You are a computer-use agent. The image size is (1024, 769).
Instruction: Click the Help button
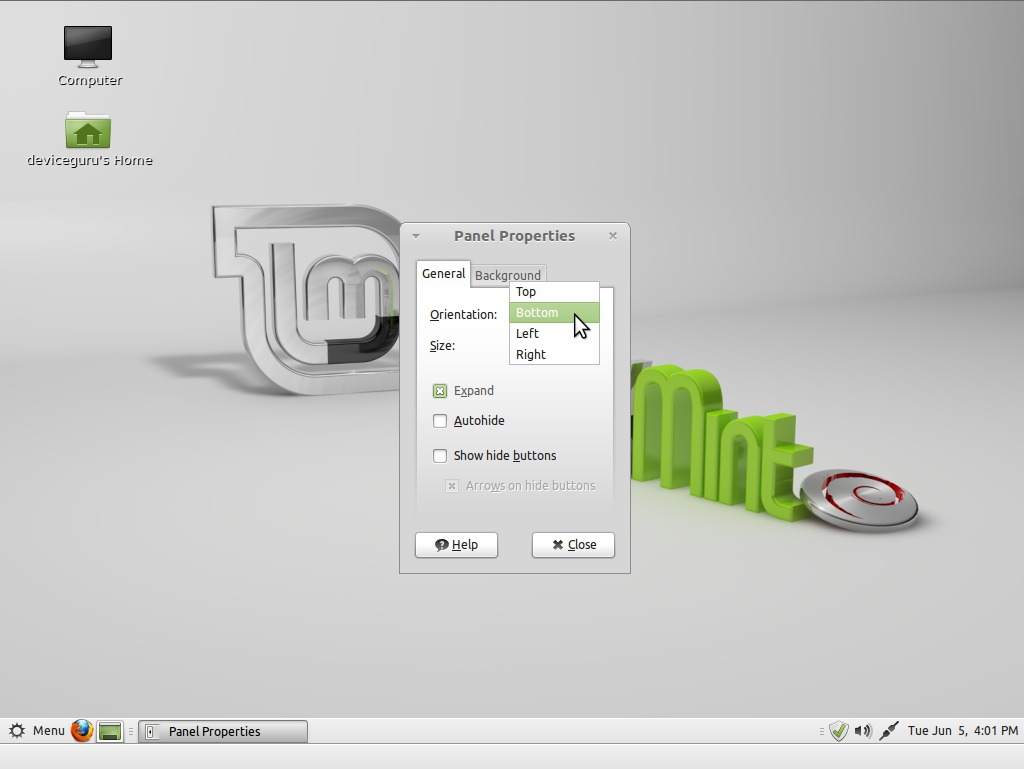pos(456,544)
